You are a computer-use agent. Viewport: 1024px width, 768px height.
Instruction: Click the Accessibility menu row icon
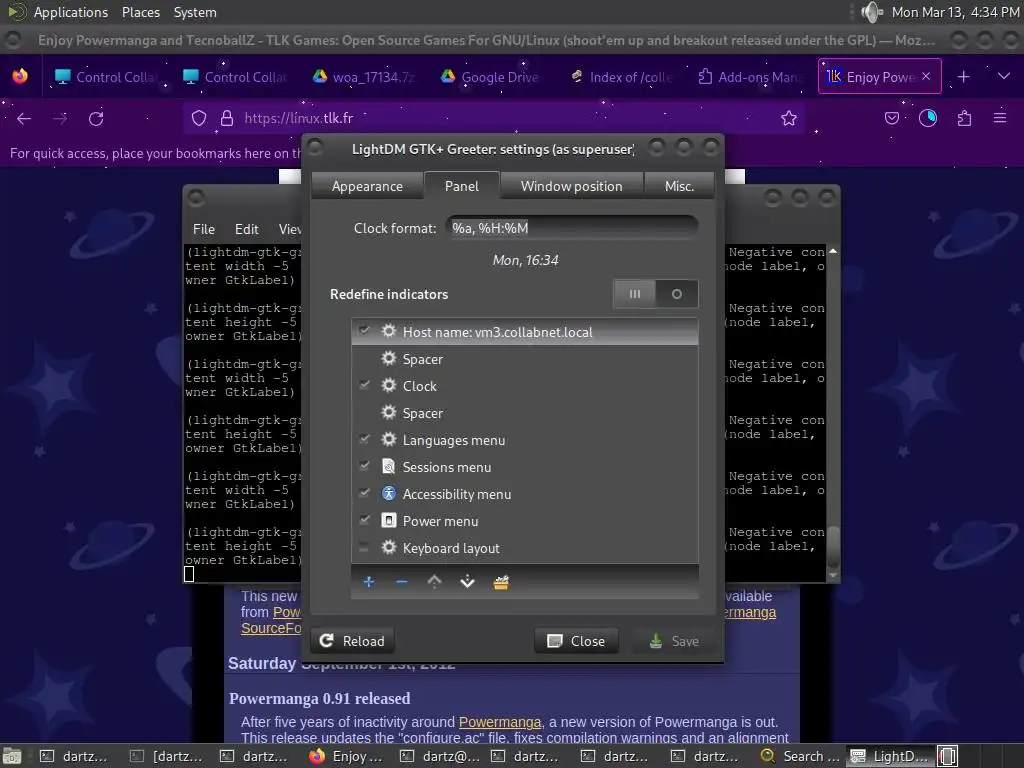pyautogui.click(x=389, y=494)
